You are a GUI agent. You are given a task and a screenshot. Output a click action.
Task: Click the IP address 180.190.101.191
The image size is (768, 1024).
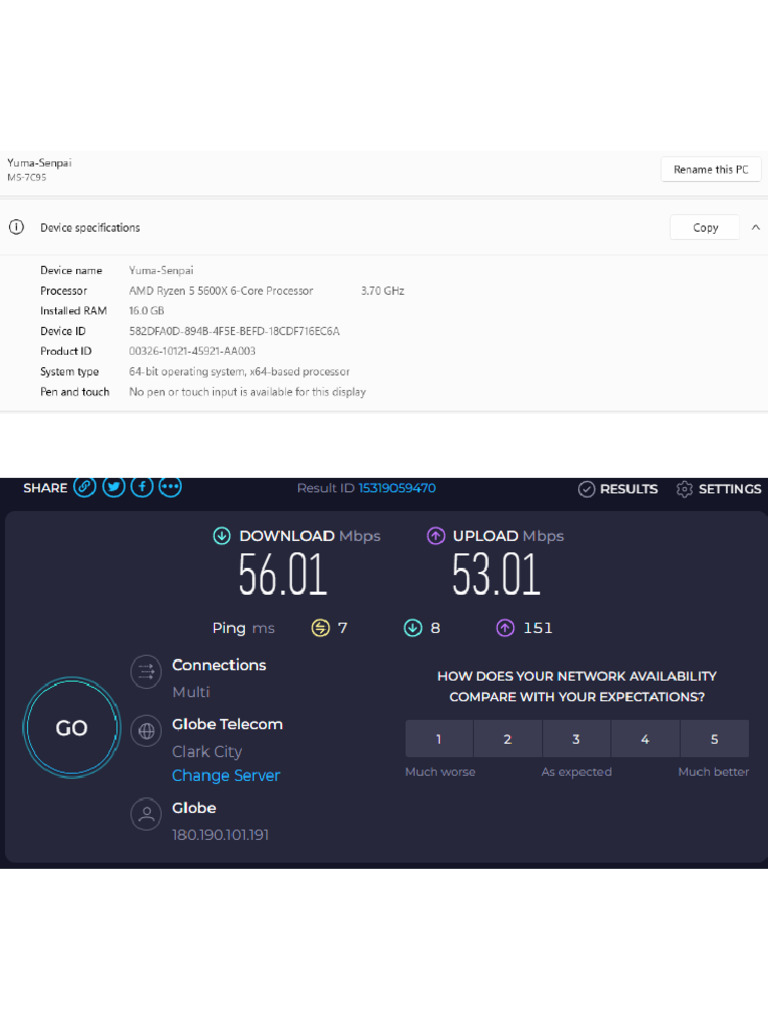[221, 835]
